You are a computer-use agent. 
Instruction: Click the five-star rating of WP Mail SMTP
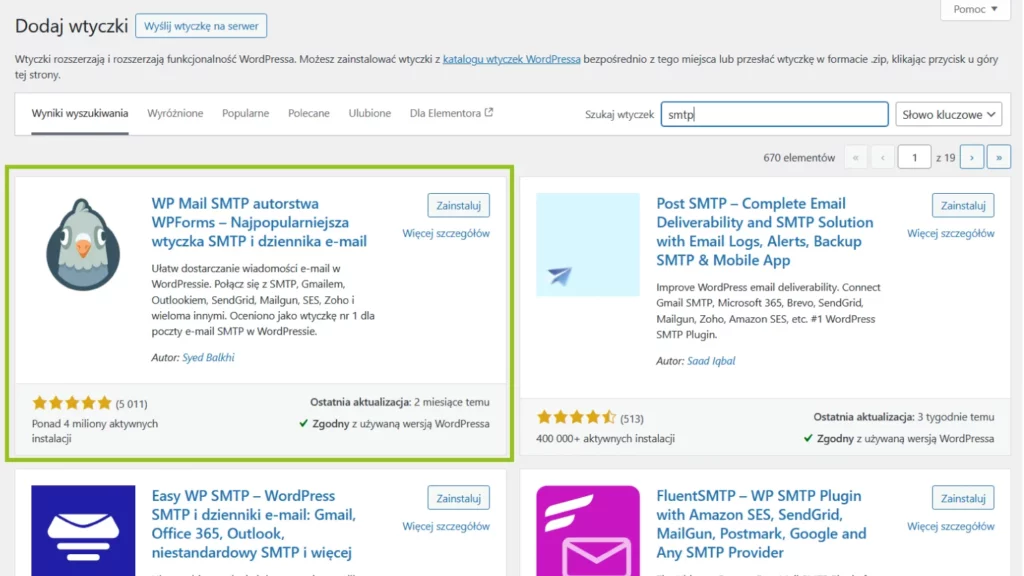point(72,401)
